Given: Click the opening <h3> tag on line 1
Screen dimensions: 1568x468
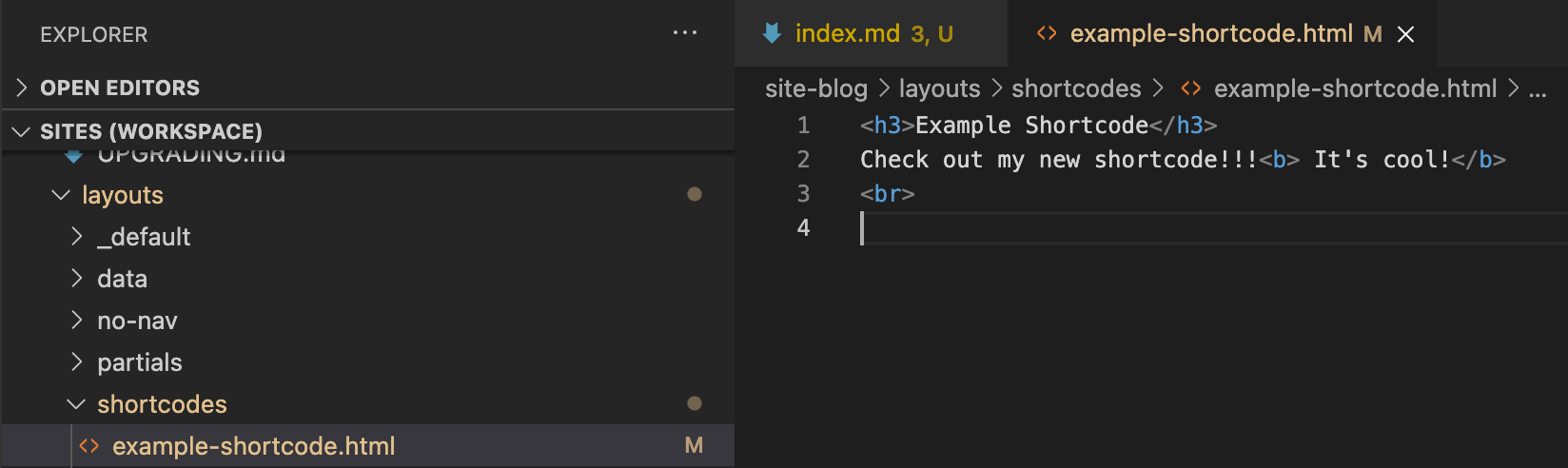Looking at the screenshot, I should point(888,125).
